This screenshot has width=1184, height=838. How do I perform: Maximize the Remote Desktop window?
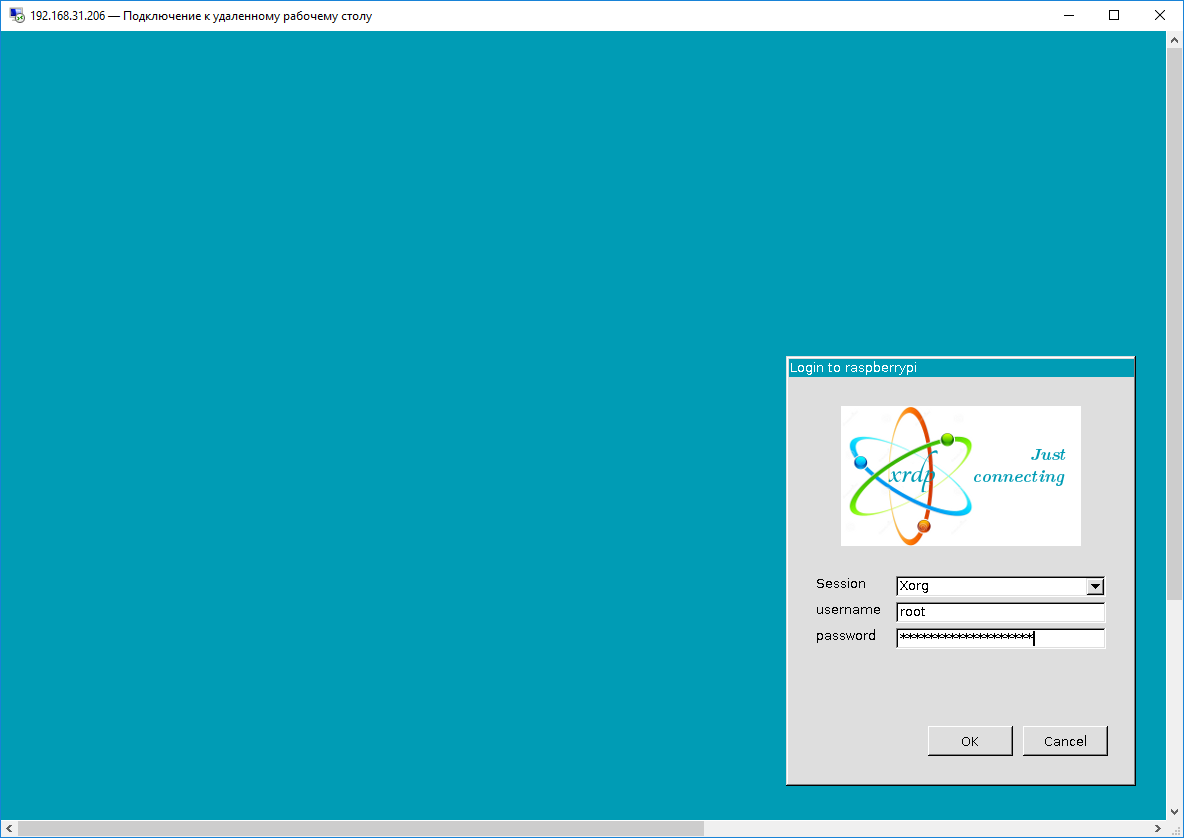click(1114, 15)
